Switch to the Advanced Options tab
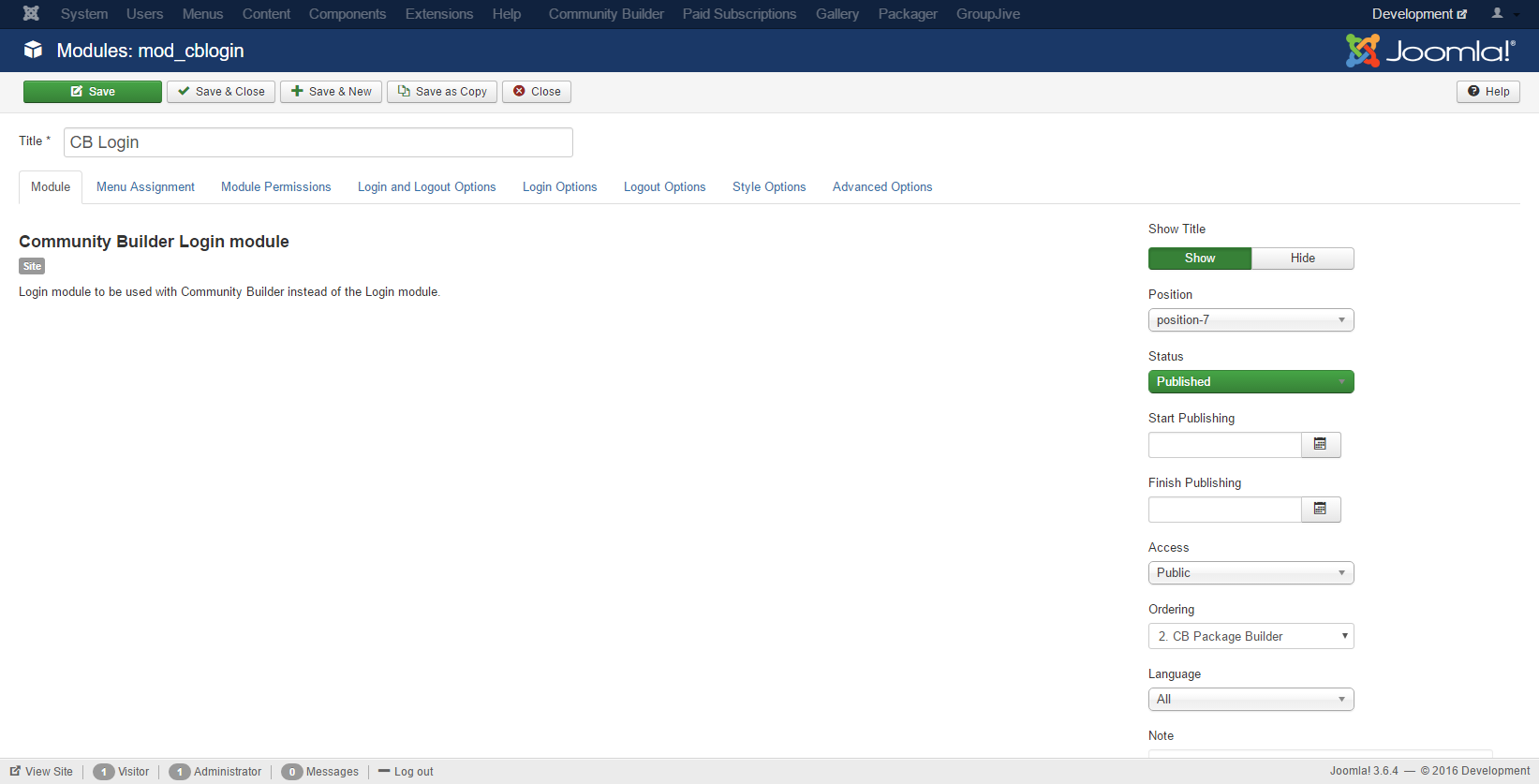Viewport: 1539px width, 784px height. click(x=882, y=187)
